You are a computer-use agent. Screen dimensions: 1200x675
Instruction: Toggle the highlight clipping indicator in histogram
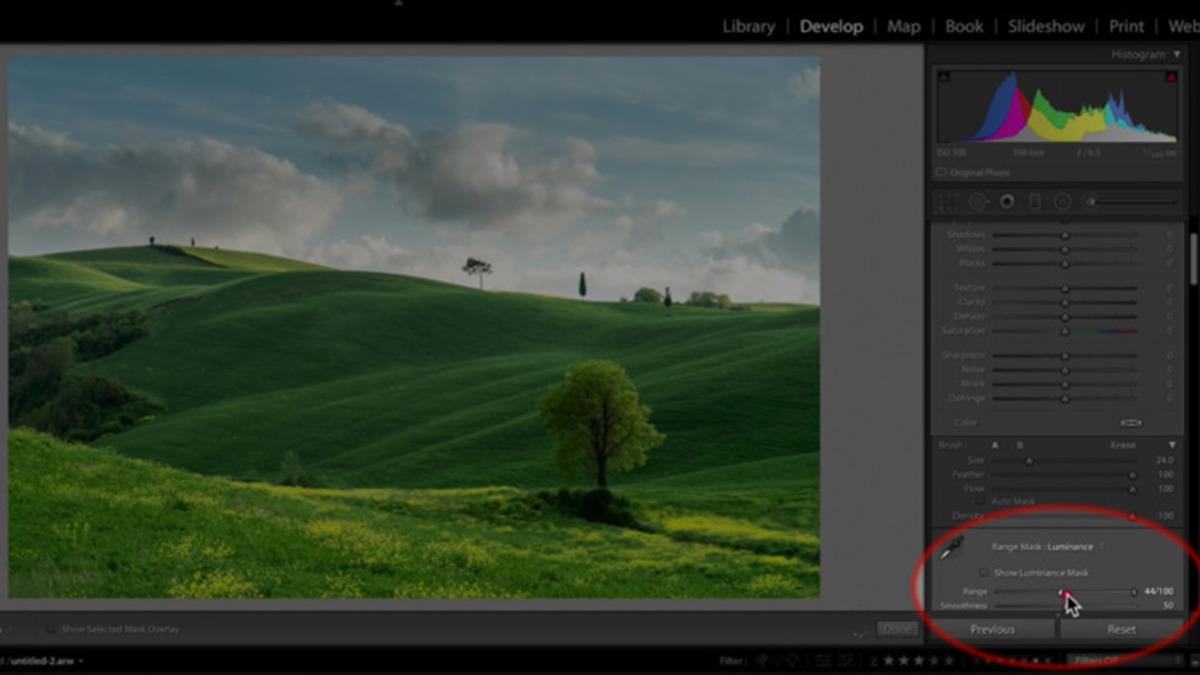point(1171,77)
